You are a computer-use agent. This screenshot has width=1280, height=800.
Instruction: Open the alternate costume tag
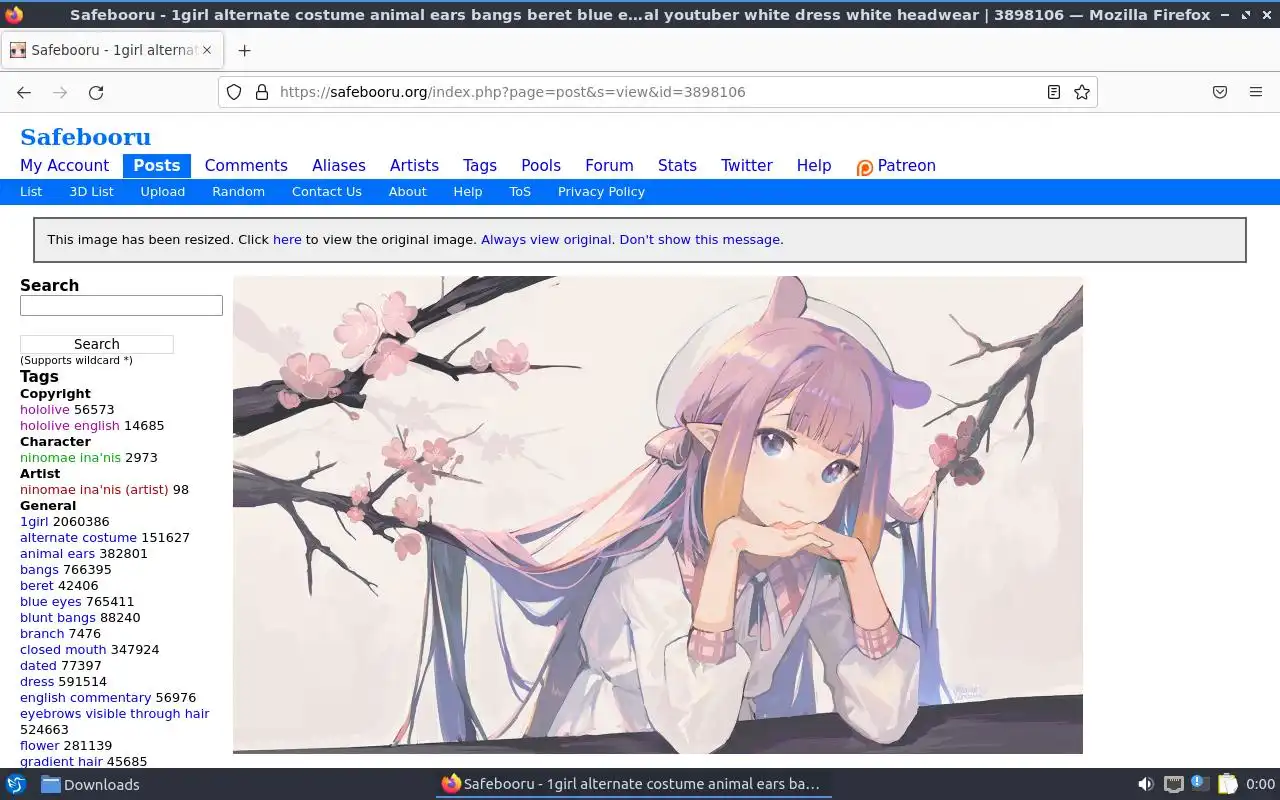78,538
